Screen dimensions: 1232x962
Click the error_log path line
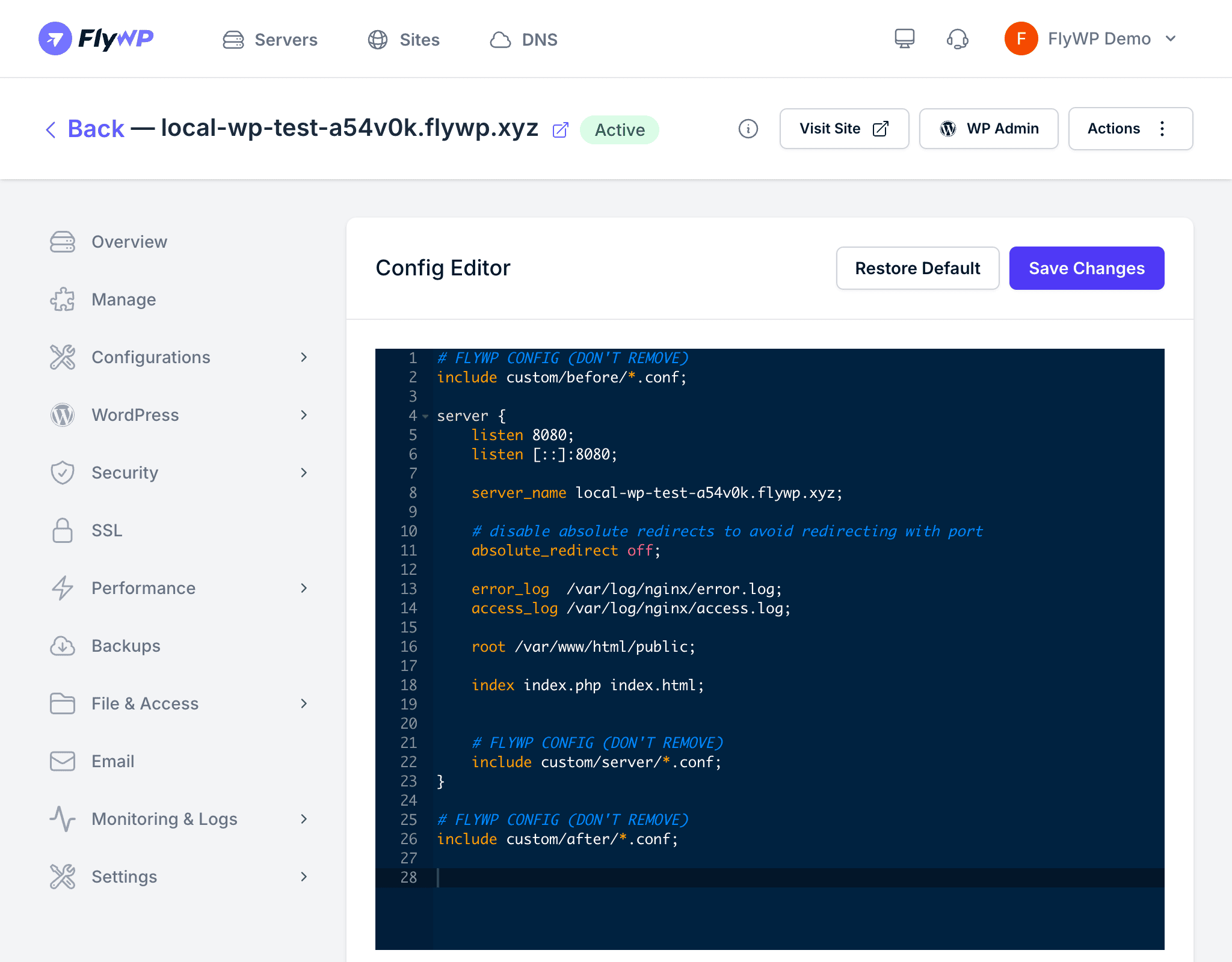[x=627, y=589]
